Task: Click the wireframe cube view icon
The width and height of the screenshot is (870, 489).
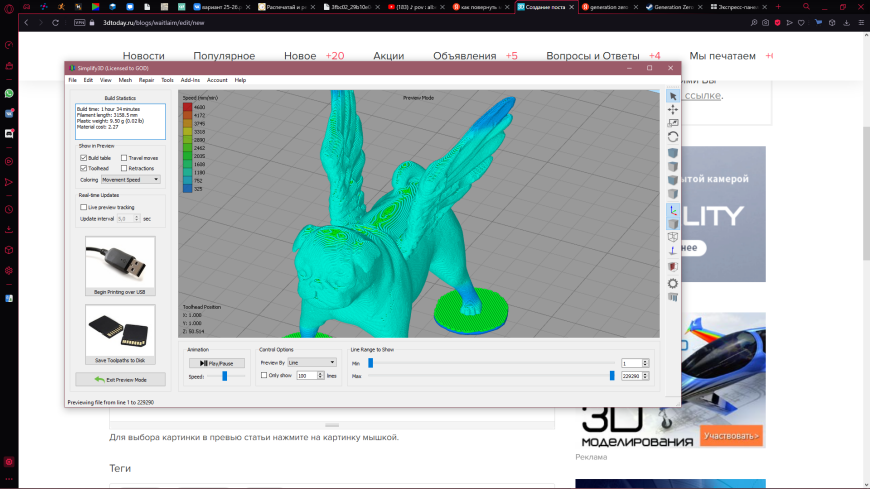Action: tap(672, 237)
